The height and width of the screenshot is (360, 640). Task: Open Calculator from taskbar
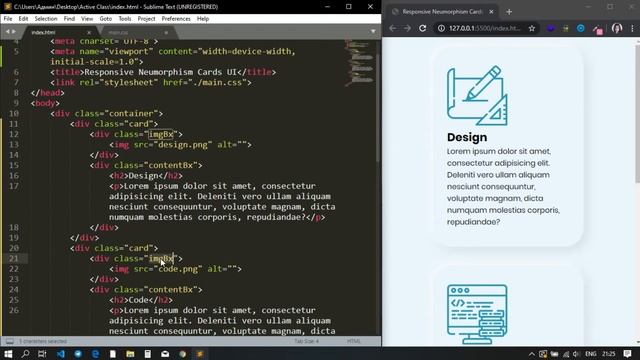coord(148,354)
